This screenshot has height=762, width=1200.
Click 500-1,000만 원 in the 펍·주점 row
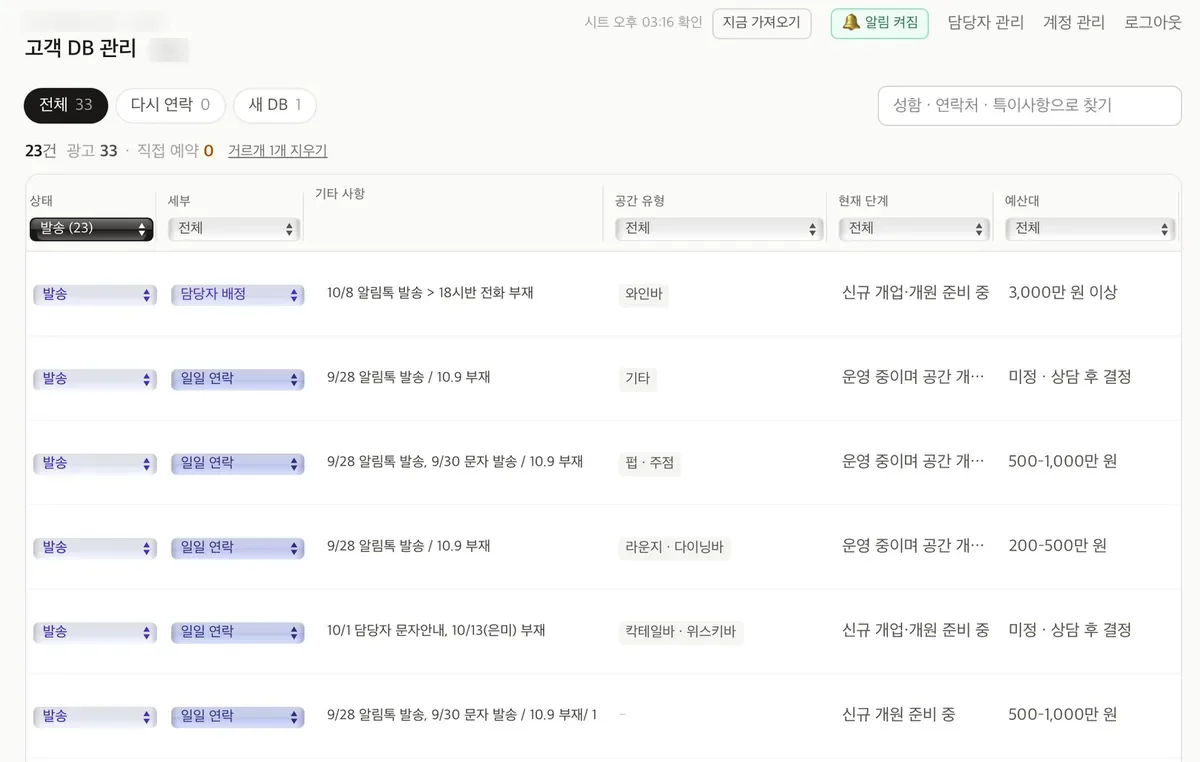(1063, 461)
